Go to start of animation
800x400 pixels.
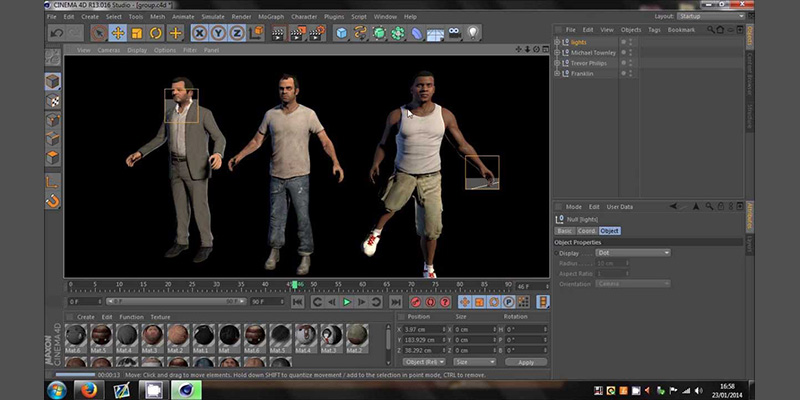pos(298,302)
